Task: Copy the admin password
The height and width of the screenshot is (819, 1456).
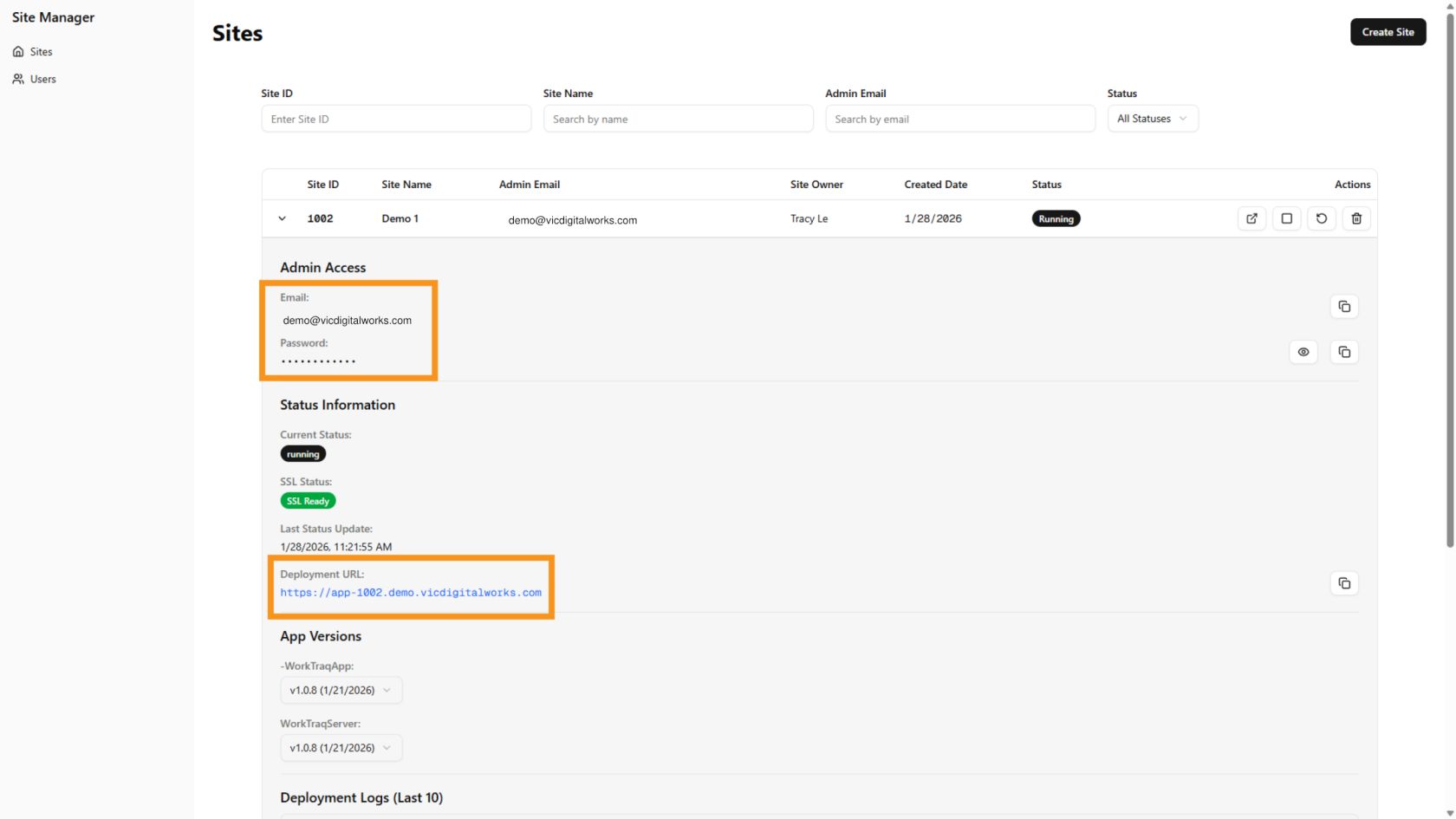Action: [x=1343, y=352]
